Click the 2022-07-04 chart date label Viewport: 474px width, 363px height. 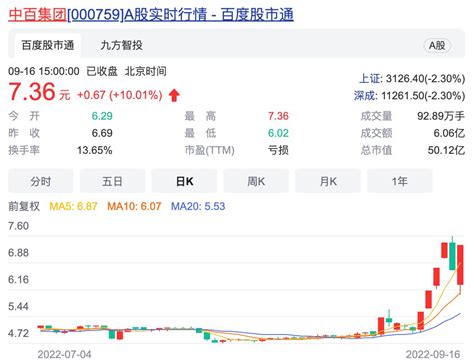click(64, 354)
